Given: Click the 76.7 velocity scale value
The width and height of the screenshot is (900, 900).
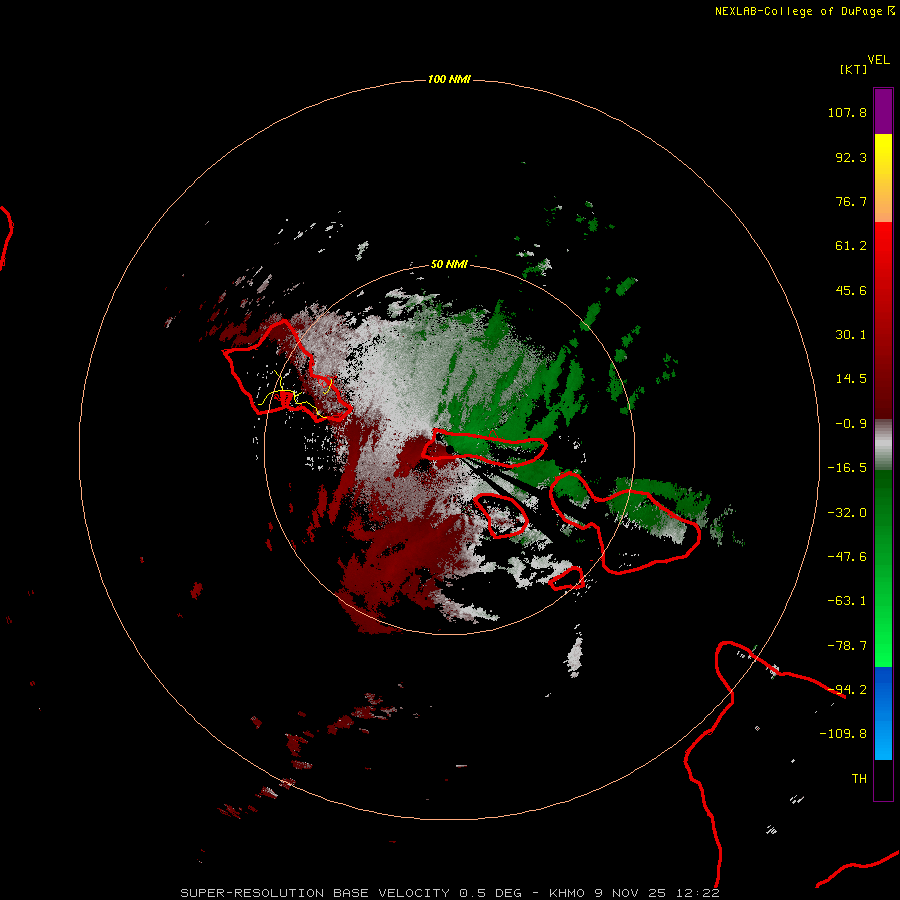Looking at the screenshot, I should pyautogui.click(x=851, y=201).
